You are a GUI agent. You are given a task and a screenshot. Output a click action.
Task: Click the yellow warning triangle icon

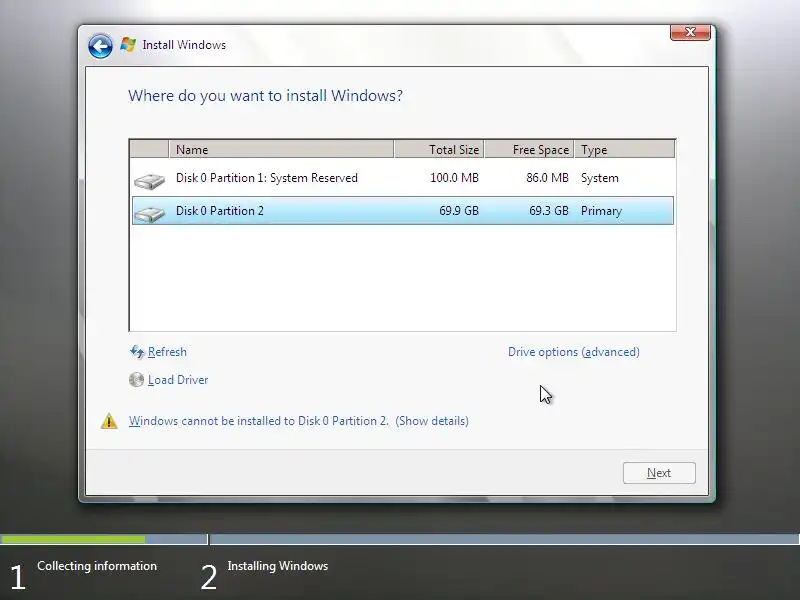point(109,421)
